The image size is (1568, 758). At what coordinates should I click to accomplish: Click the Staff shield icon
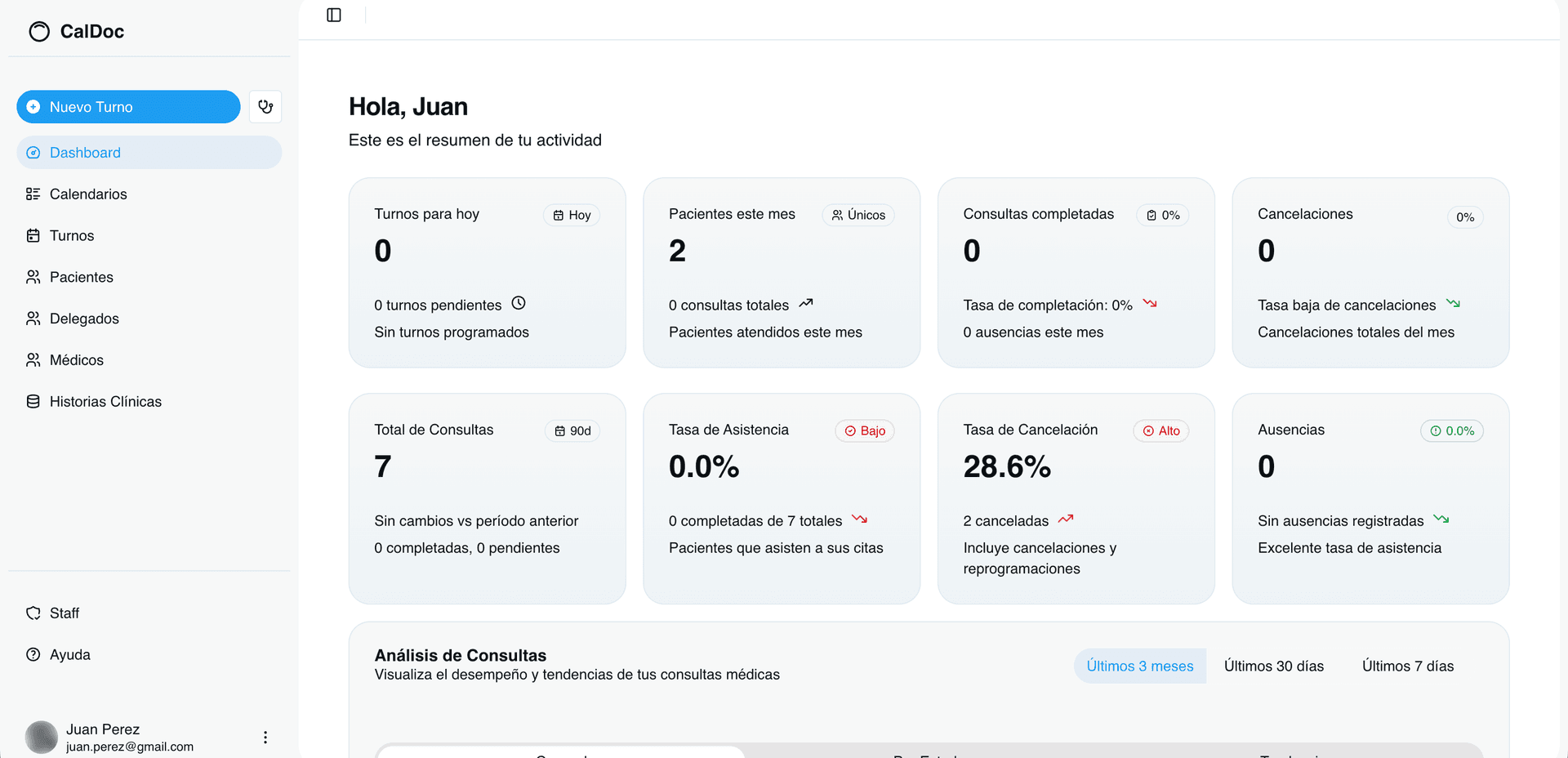[33, 613]
